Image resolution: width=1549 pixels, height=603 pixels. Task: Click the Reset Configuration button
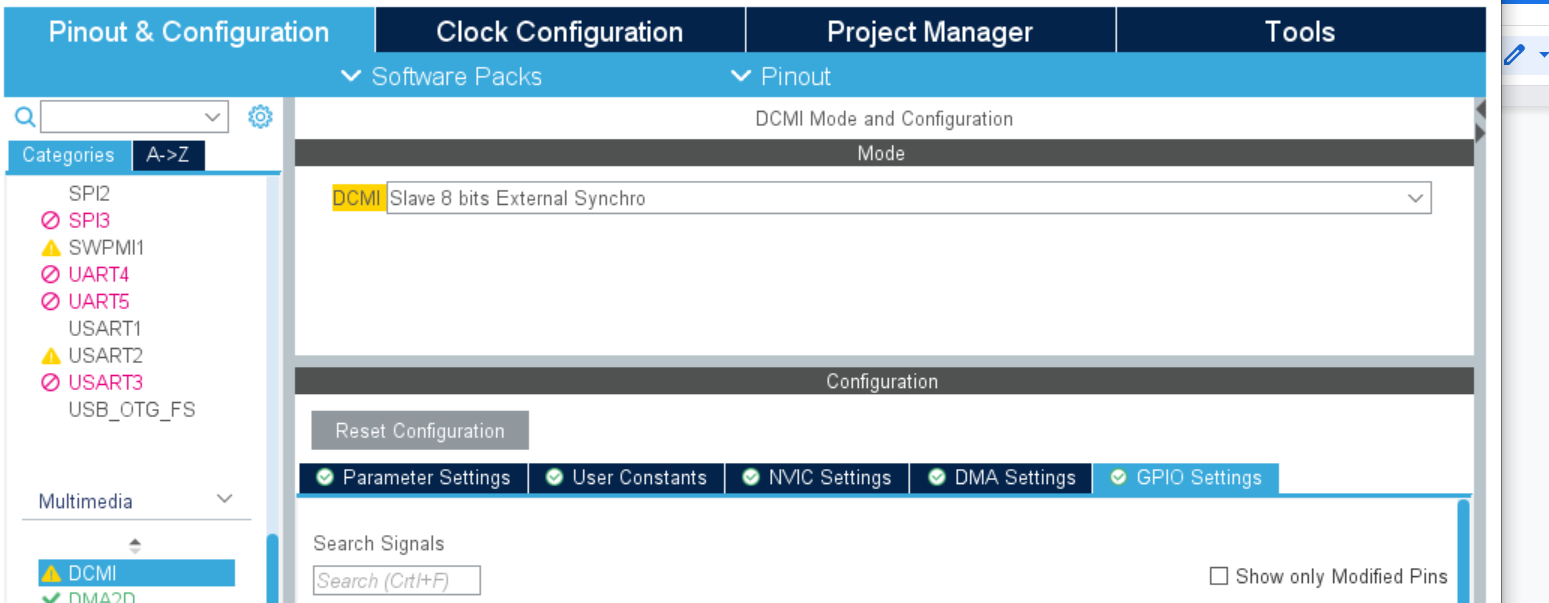[x=420, y=431]
